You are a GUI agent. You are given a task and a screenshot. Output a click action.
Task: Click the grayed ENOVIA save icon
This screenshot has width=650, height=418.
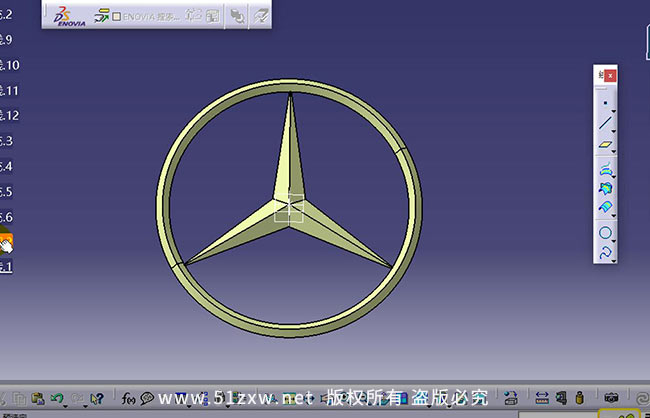tap(261, 16)
